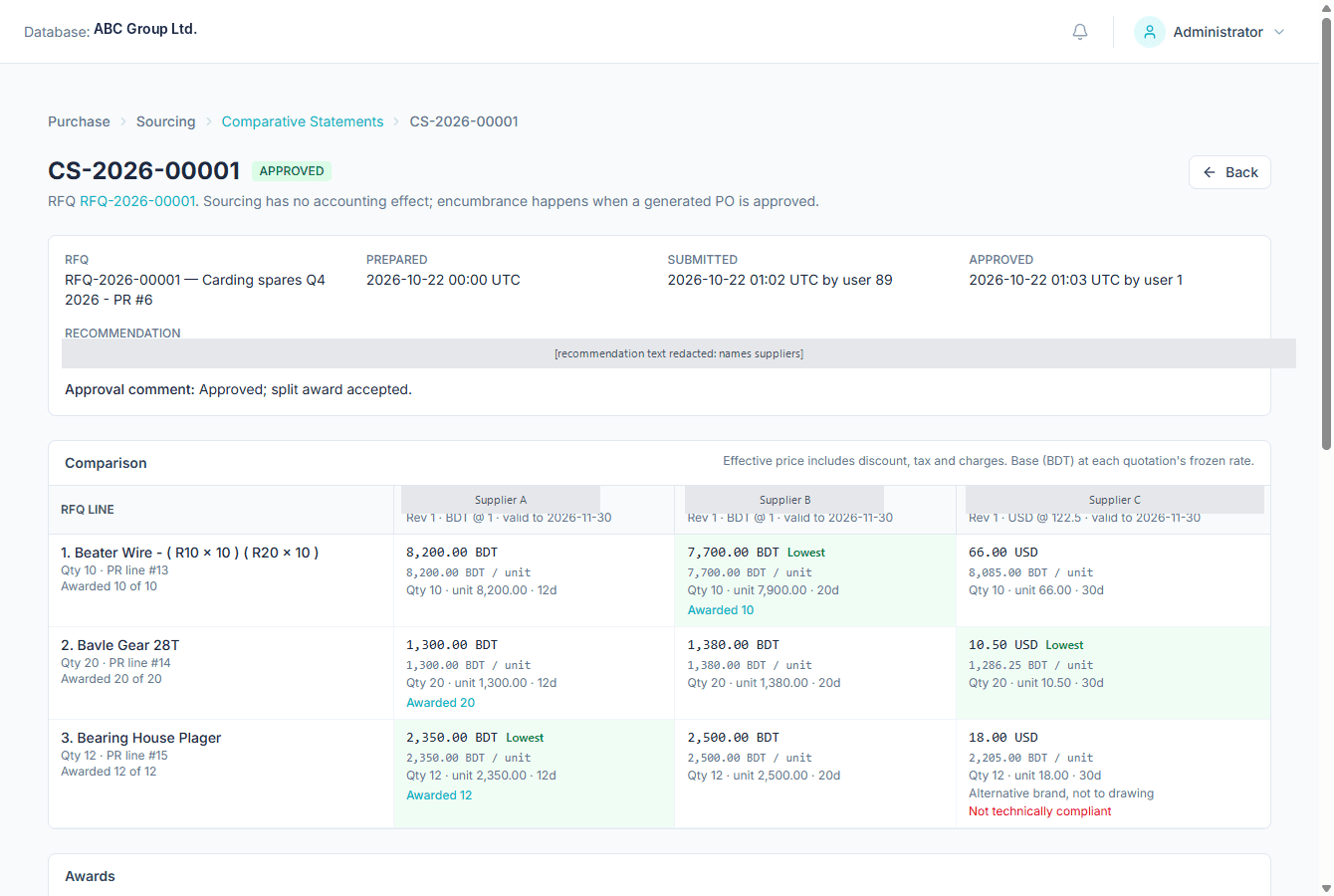Image resolution: width=1334 pixels, height=896 pixels.
Task: Click the 2,350.00 BDT lowest price
Action: pos(452,738)
